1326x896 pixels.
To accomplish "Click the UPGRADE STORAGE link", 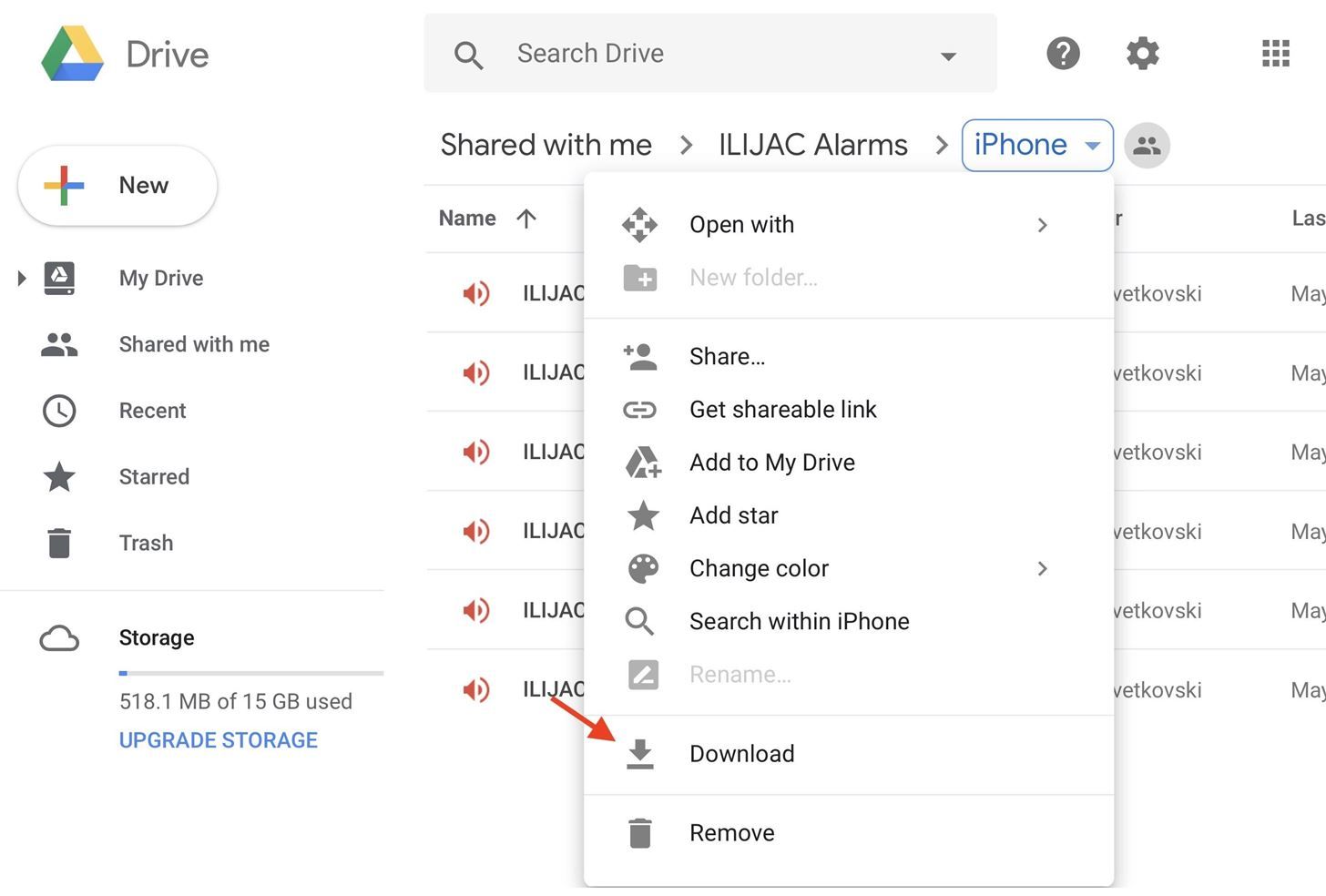I will (x=219, y=740).
